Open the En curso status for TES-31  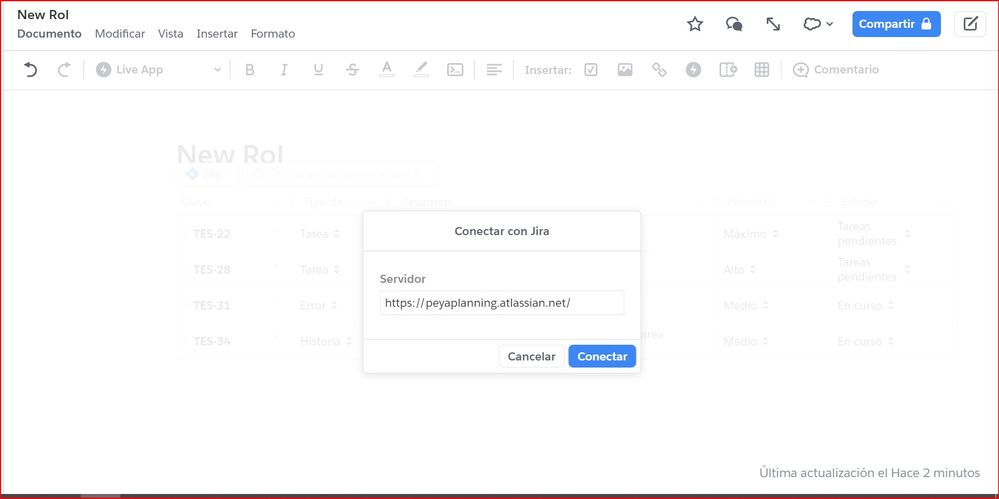866,305
